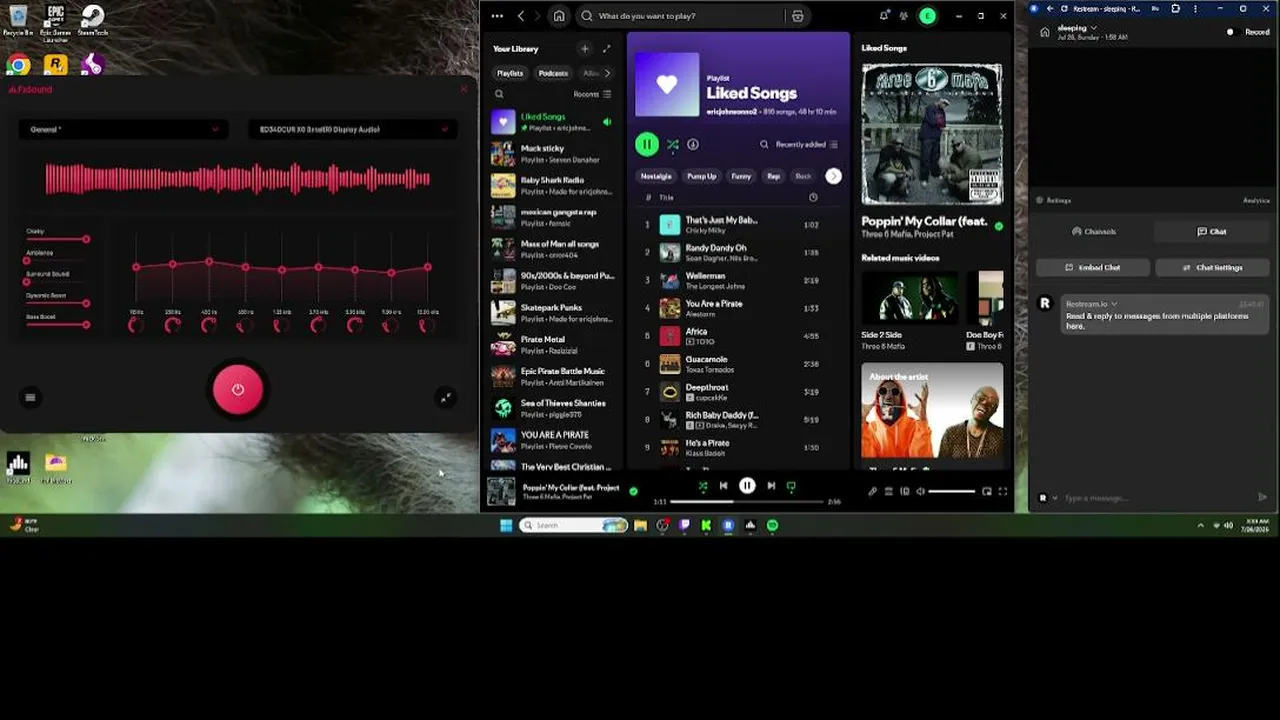Filter library by Podcasts chip

(x=553, y=73)
